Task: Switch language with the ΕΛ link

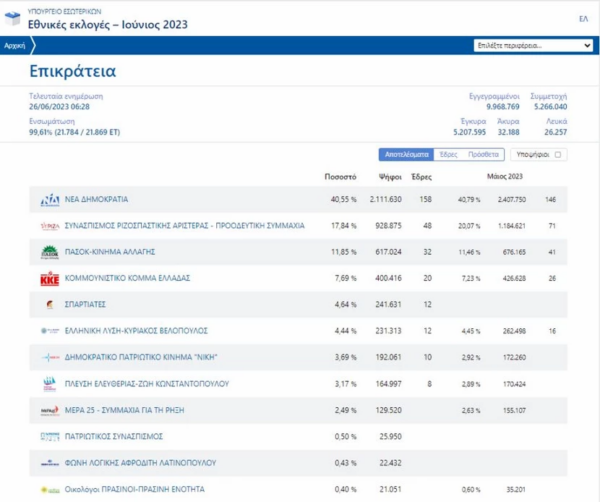Action: [x=583, y=18]
